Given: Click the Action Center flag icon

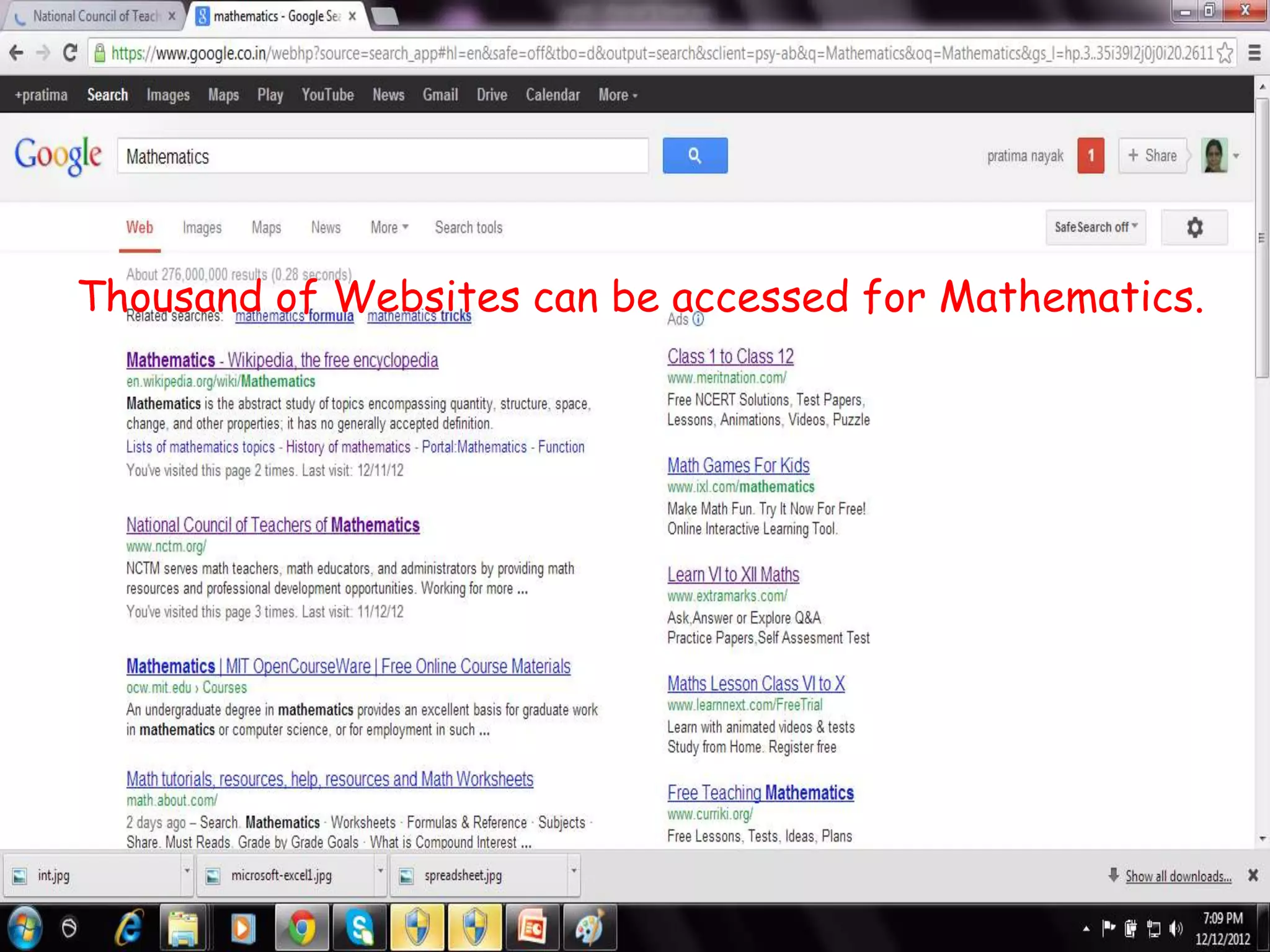Looking at the screenshot, I should coord(1108,928).
